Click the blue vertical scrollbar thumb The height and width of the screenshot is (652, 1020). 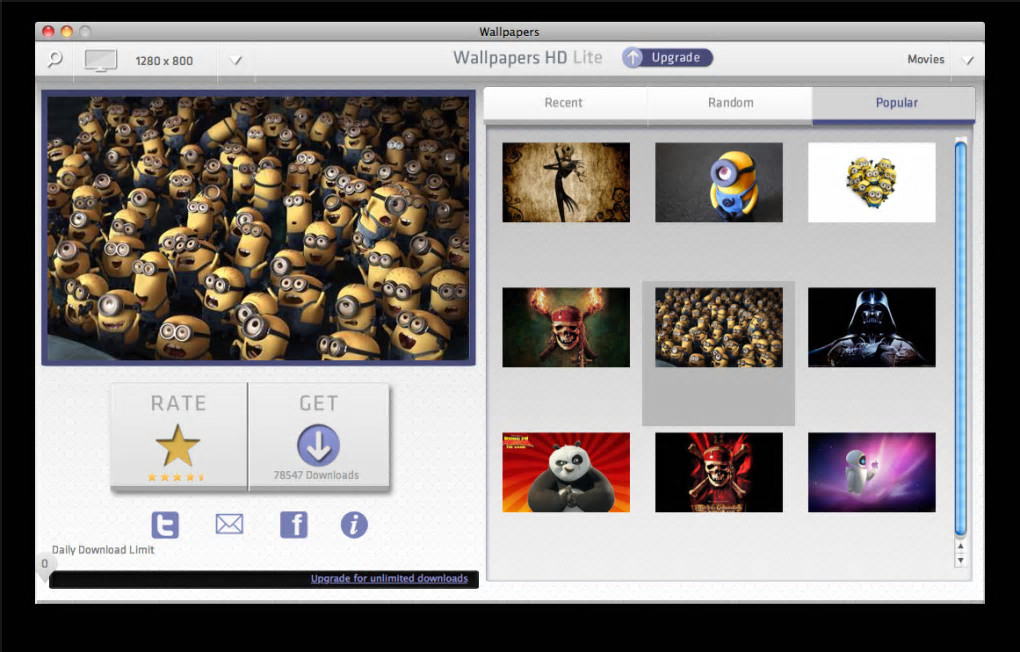coord(960,337)
